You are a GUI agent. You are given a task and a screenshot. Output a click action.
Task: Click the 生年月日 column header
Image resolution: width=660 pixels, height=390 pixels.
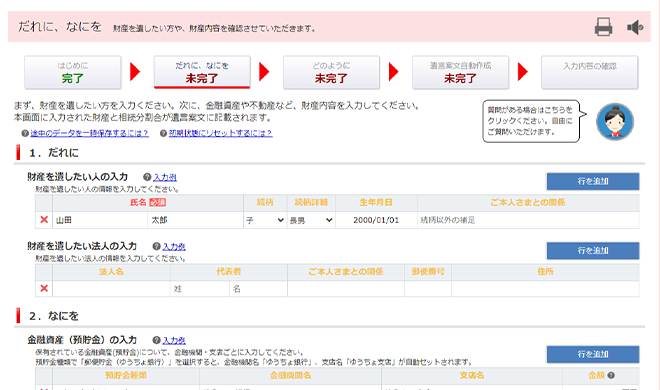click(x=376, y=202)
